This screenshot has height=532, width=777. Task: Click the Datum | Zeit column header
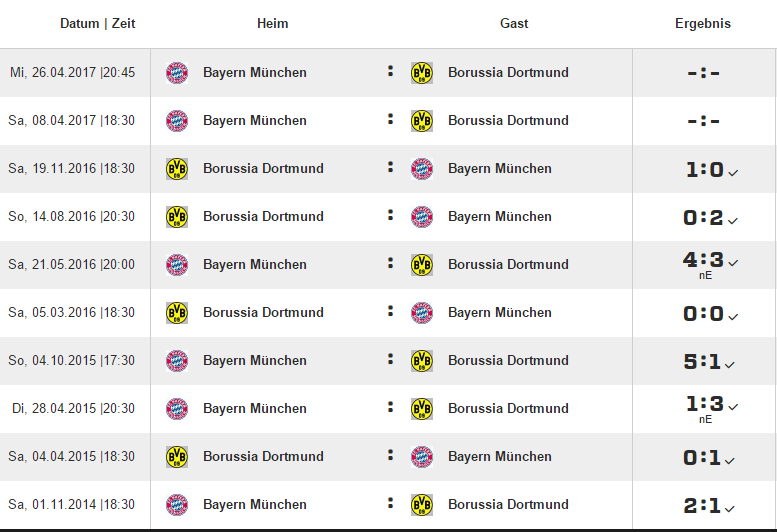coord(98,23)
